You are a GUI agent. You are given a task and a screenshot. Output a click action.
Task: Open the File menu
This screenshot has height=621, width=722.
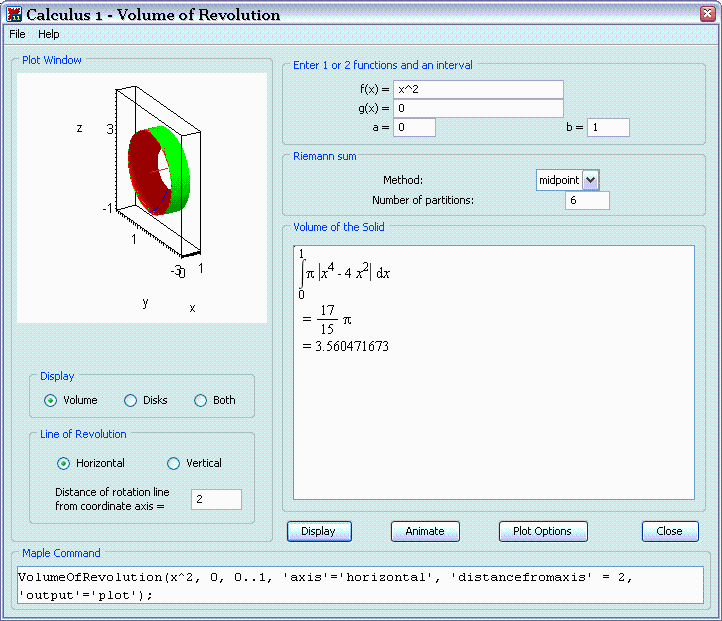[17, 34]
